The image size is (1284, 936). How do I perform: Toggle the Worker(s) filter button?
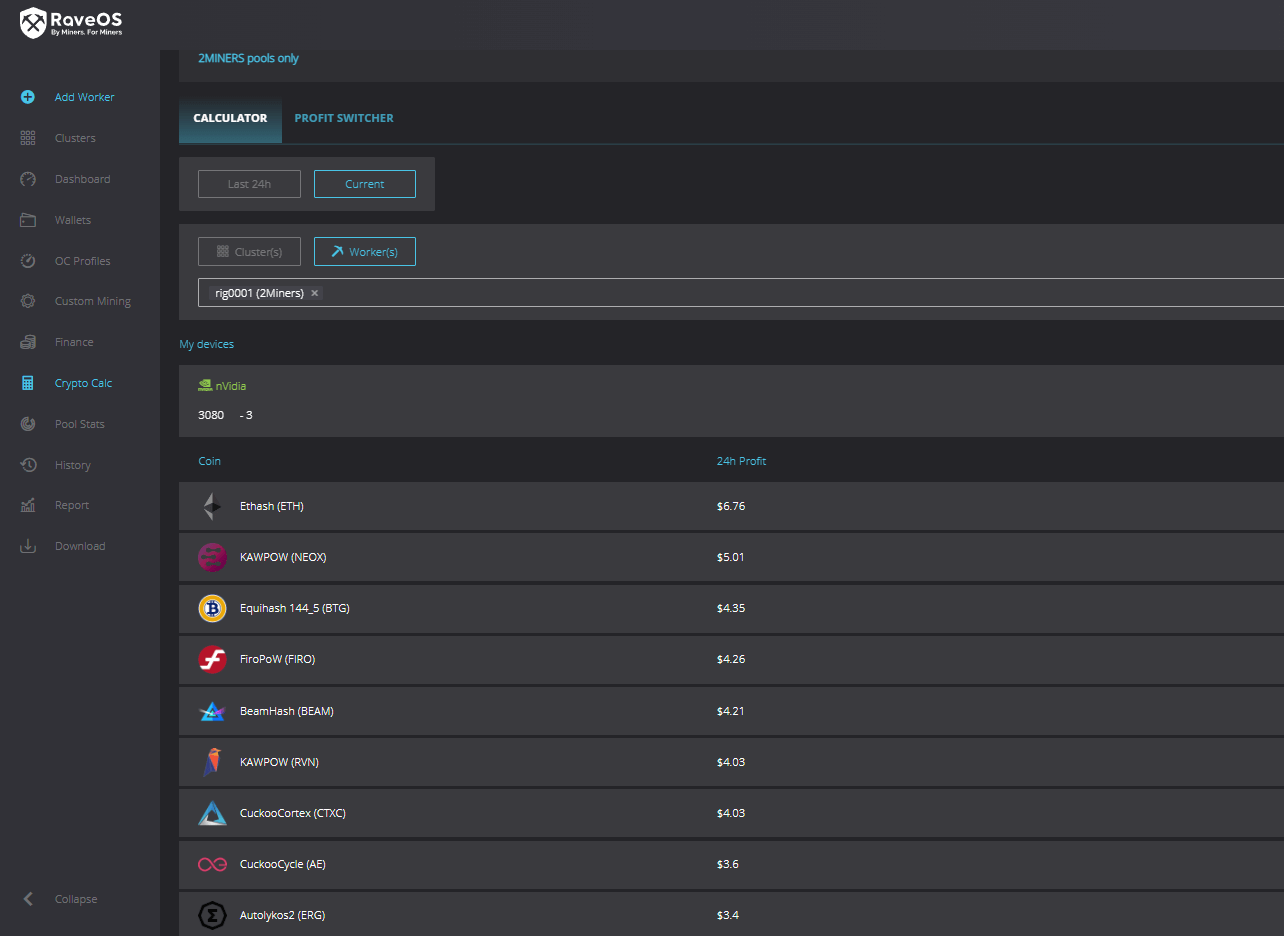pos(364,252)
